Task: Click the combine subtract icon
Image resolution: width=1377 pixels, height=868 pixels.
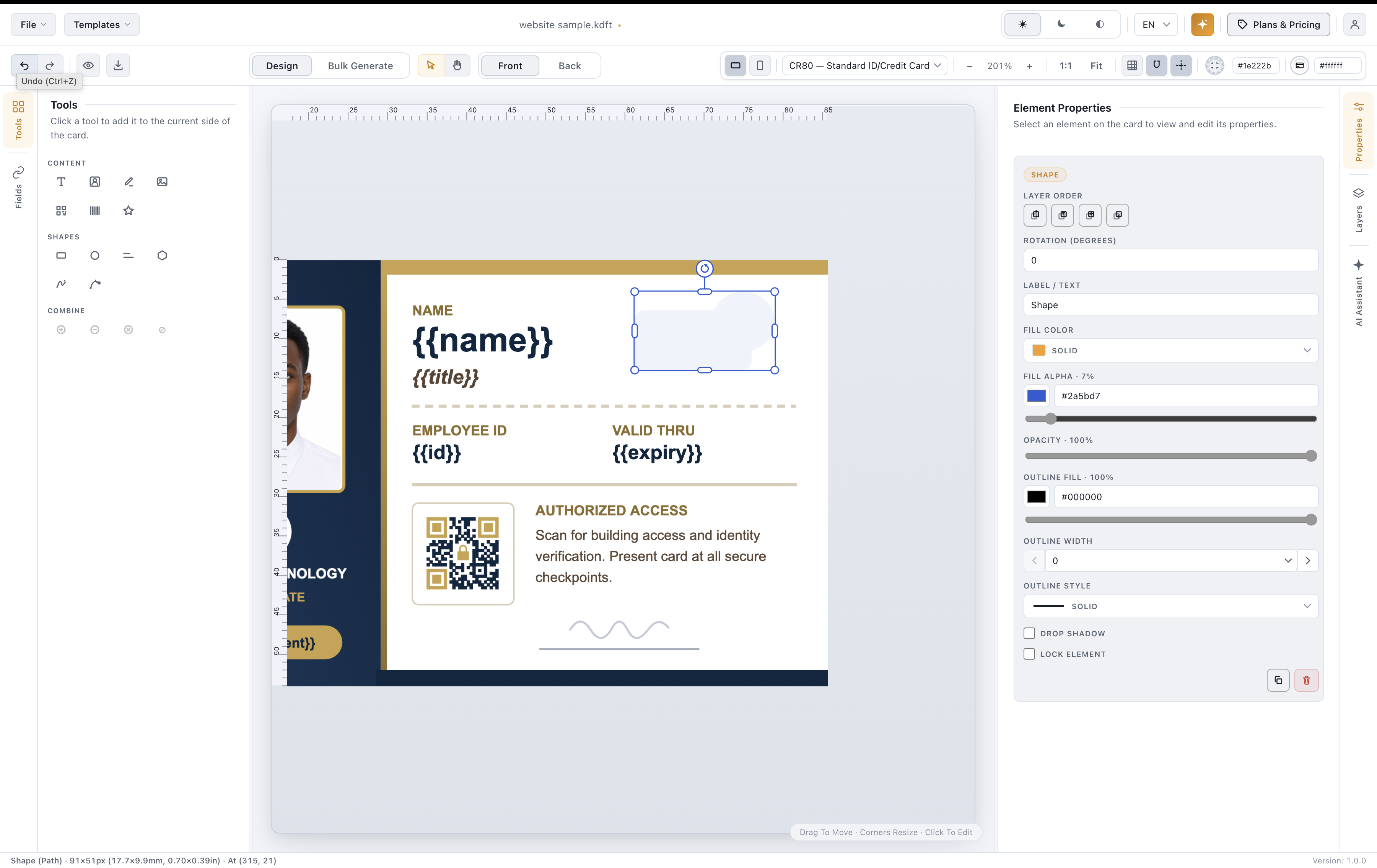Action: 95,329
